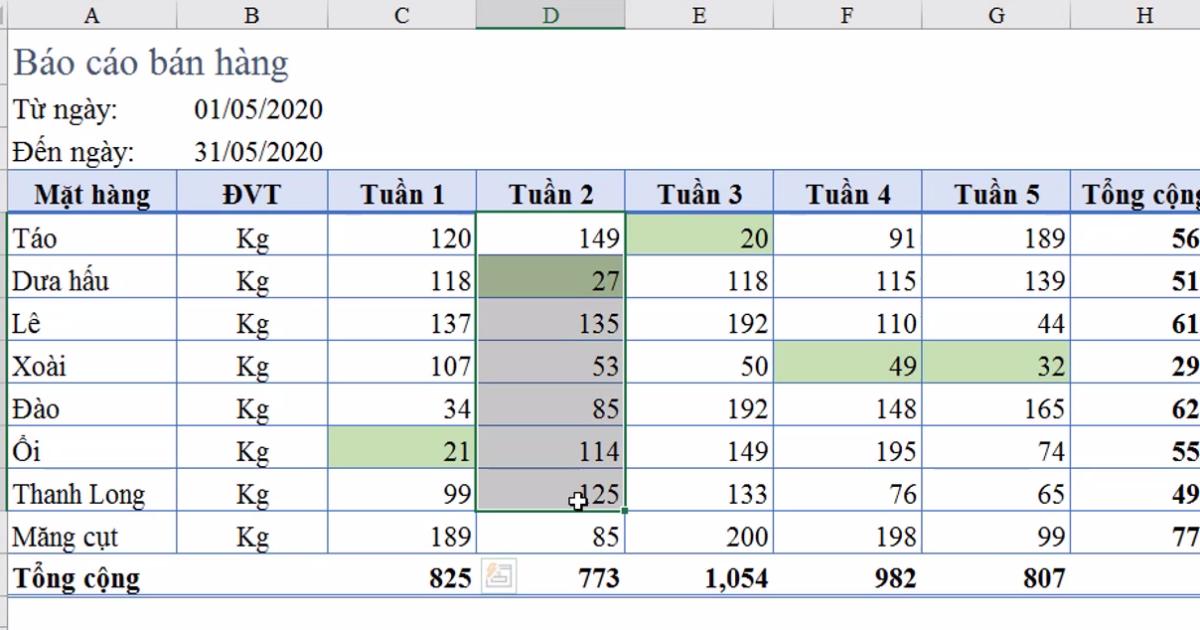Select Tuần 2 total 773
1200x630 pixels.
point(551,577)
